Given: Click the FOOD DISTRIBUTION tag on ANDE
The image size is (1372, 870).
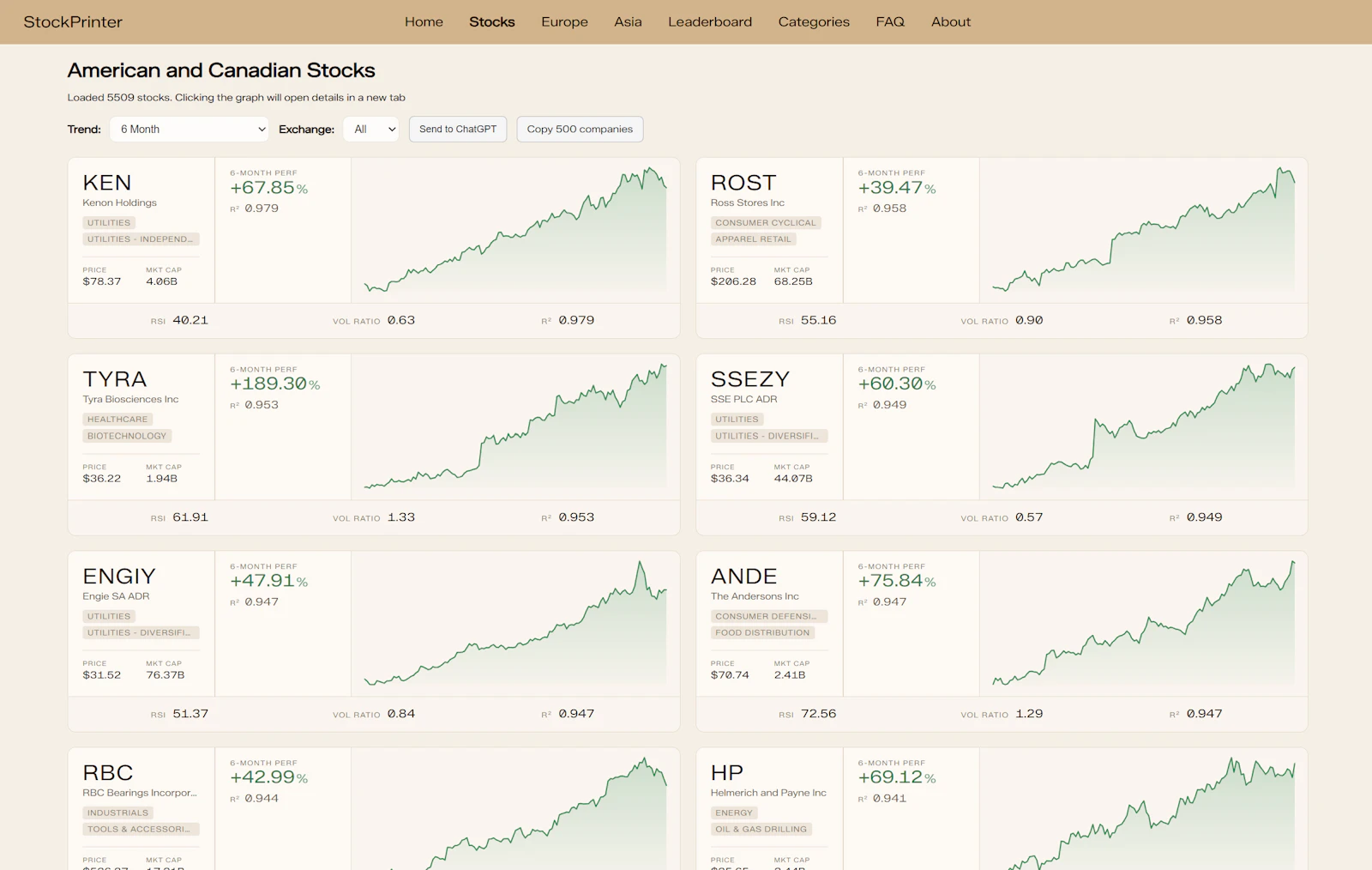Looking at the screenshot, I should [x=762, y=632].
